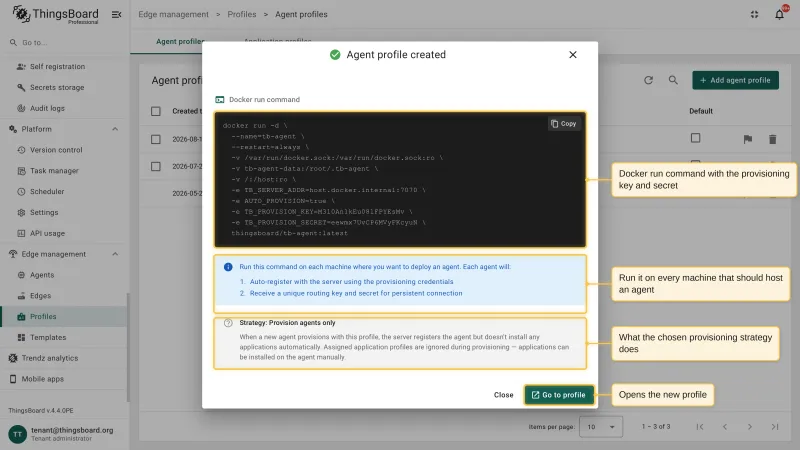Open Edges in sidebar
This screenshot has width=800, height=450.
point(40,296)
